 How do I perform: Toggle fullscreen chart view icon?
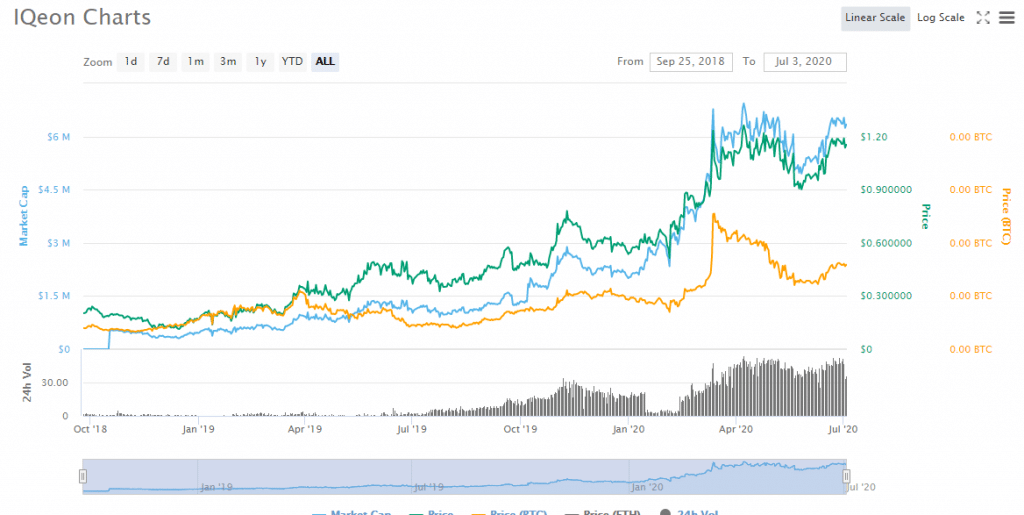tap(983, 18)
